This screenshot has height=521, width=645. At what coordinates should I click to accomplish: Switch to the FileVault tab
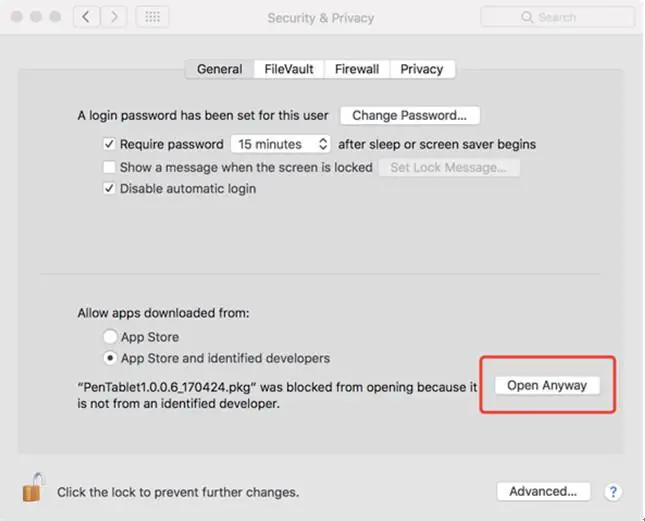[289, 69]
